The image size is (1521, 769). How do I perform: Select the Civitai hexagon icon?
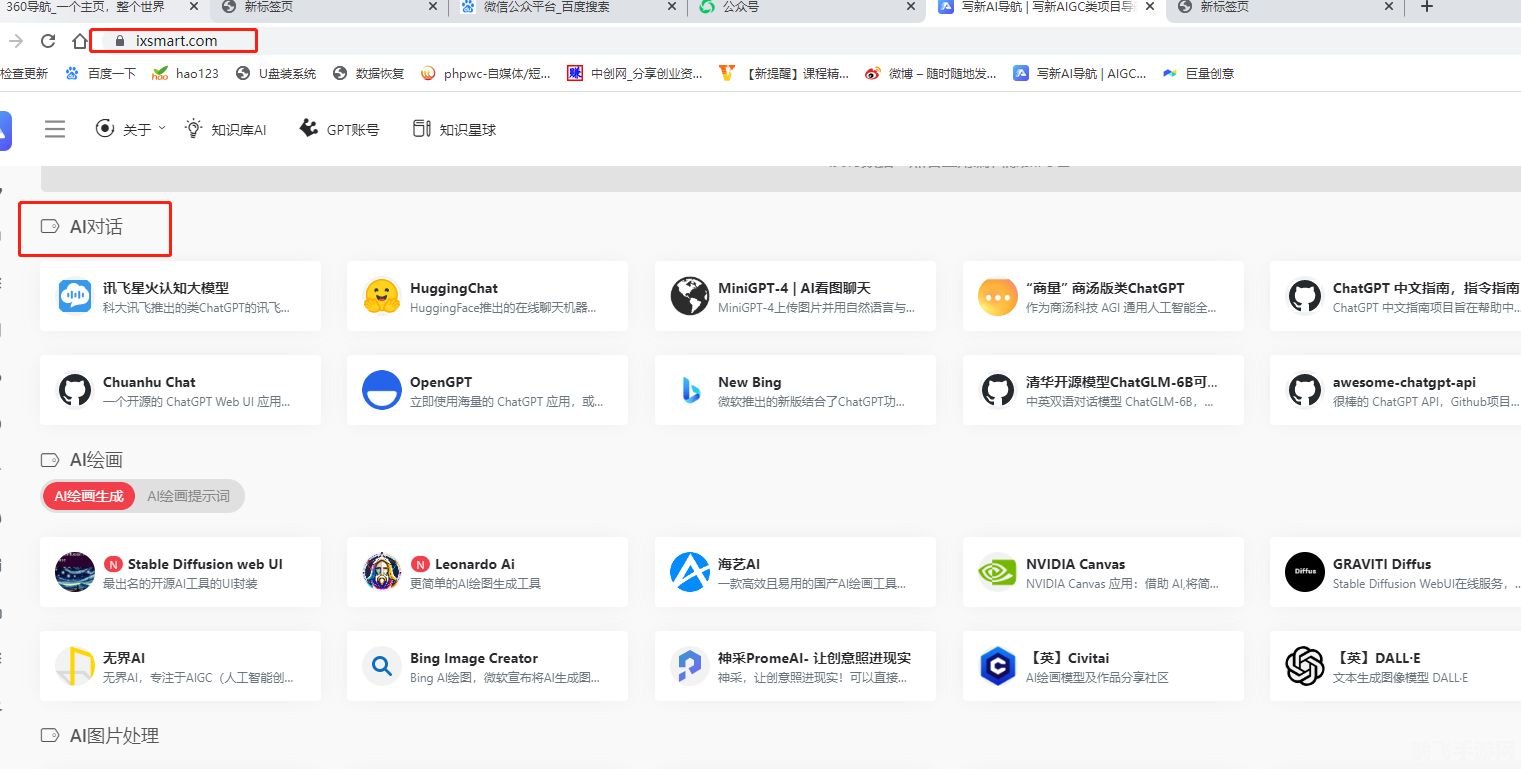pyautogui.click(x=997, y=666)
